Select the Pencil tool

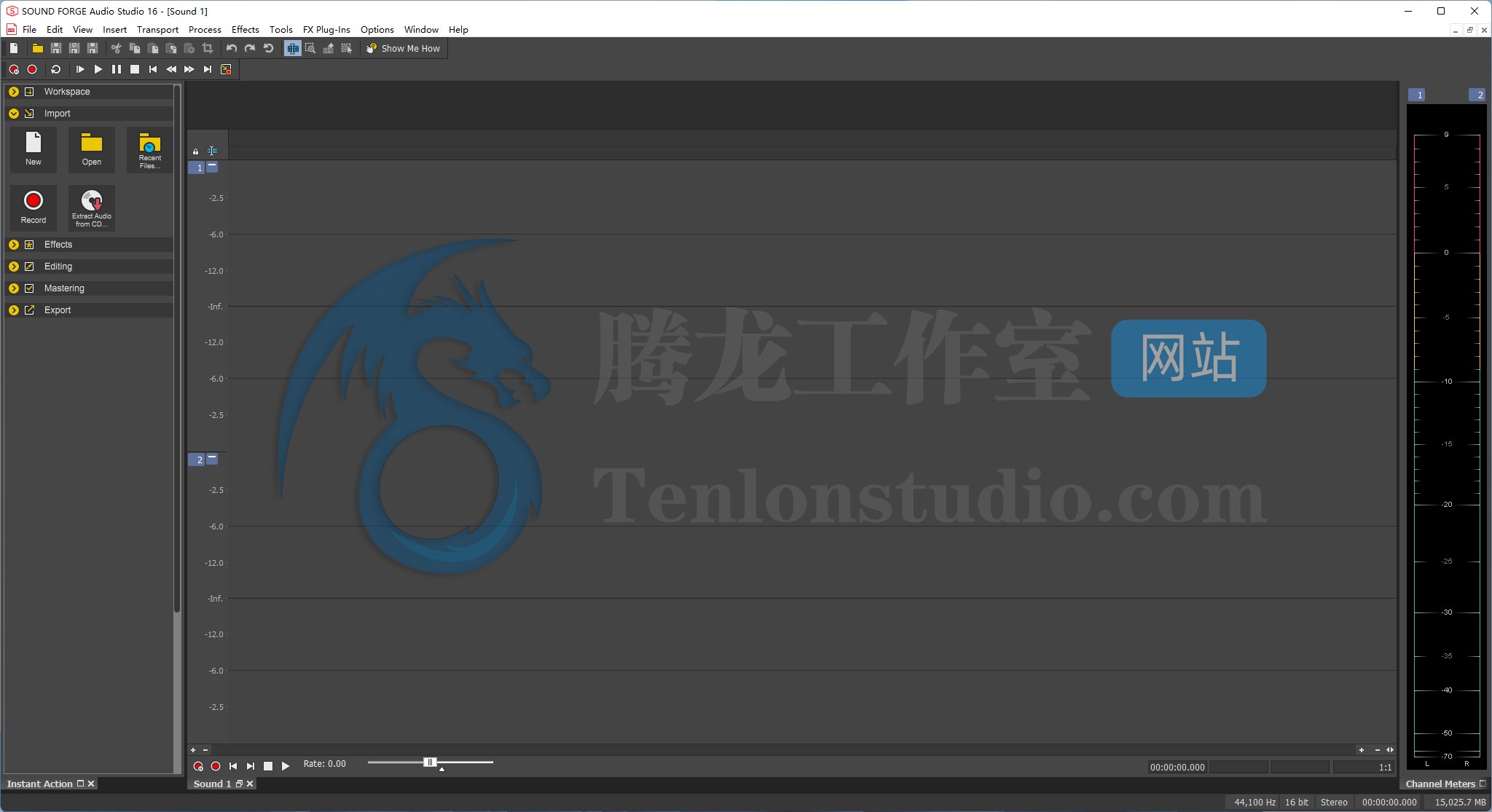click(329, 48)
